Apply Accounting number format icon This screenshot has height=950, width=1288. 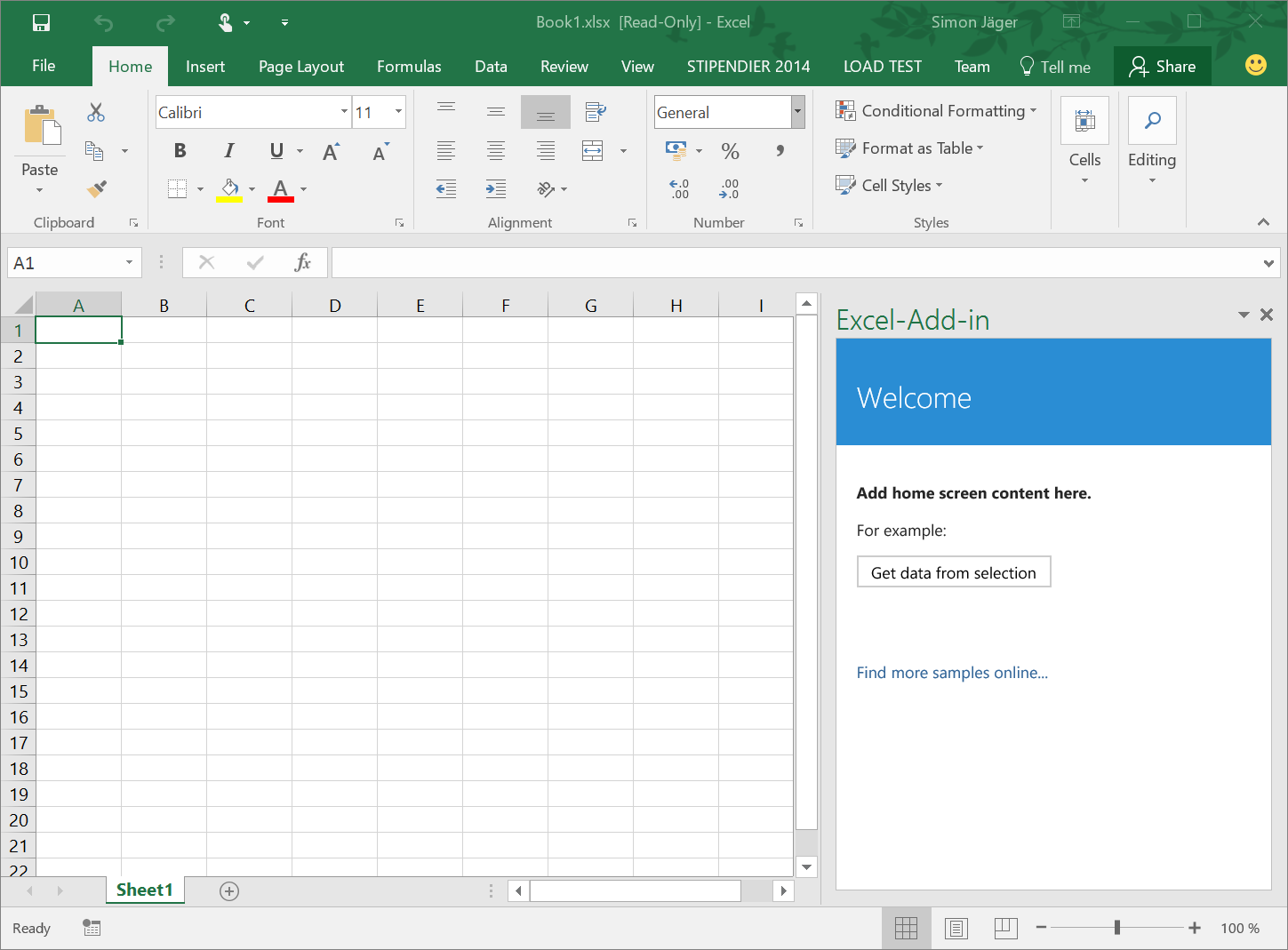676,151
